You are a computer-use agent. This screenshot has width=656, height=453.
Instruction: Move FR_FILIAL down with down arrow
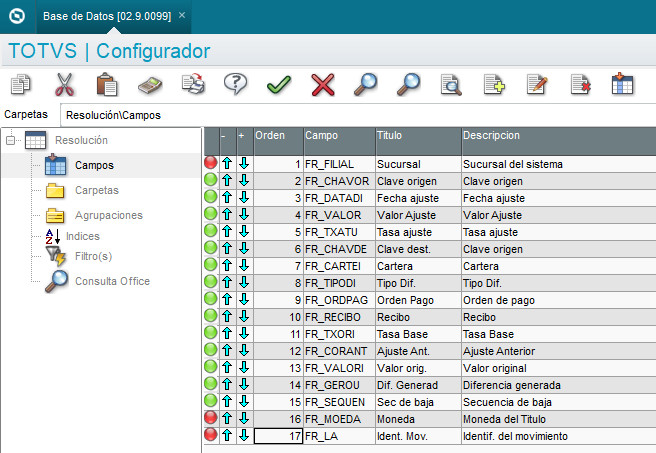click(244, 164)
